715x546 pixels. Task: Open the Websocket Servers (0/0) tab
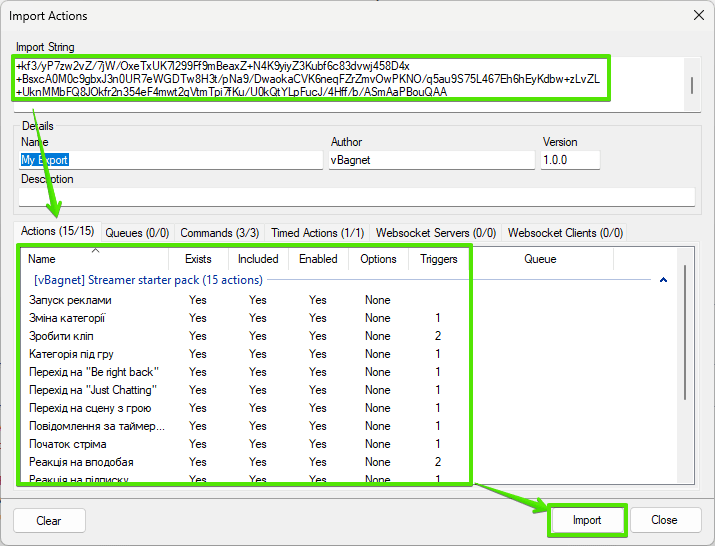[x=436, y=233]
